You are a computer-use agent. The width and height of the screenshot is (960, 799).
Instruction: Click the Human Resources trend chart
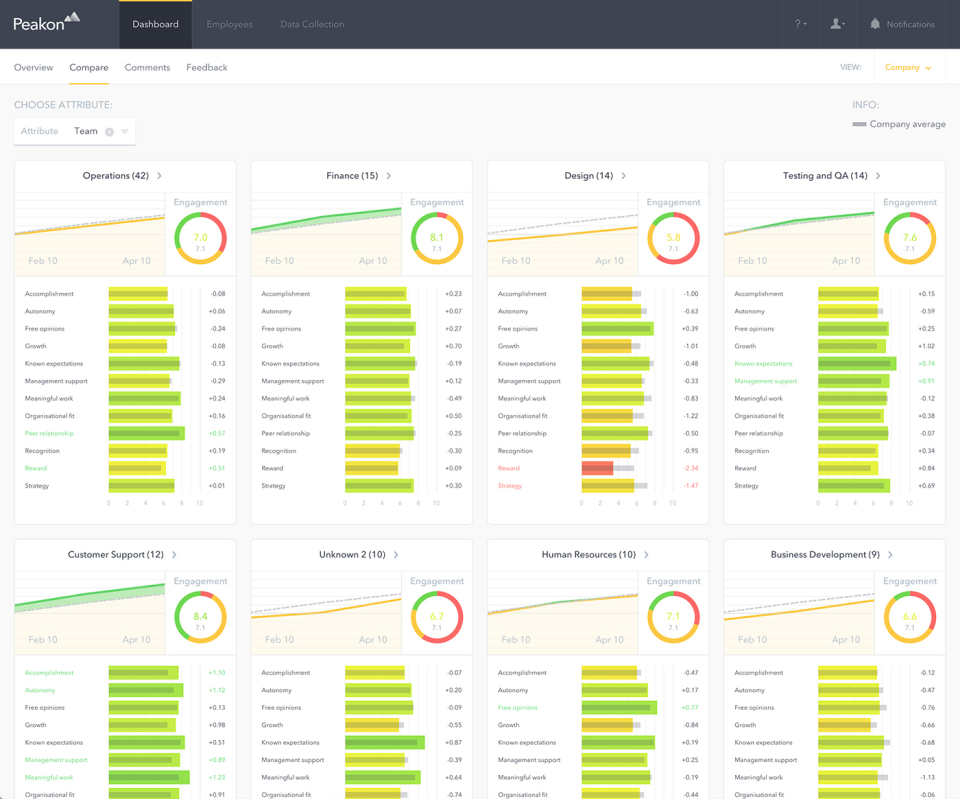562,610
